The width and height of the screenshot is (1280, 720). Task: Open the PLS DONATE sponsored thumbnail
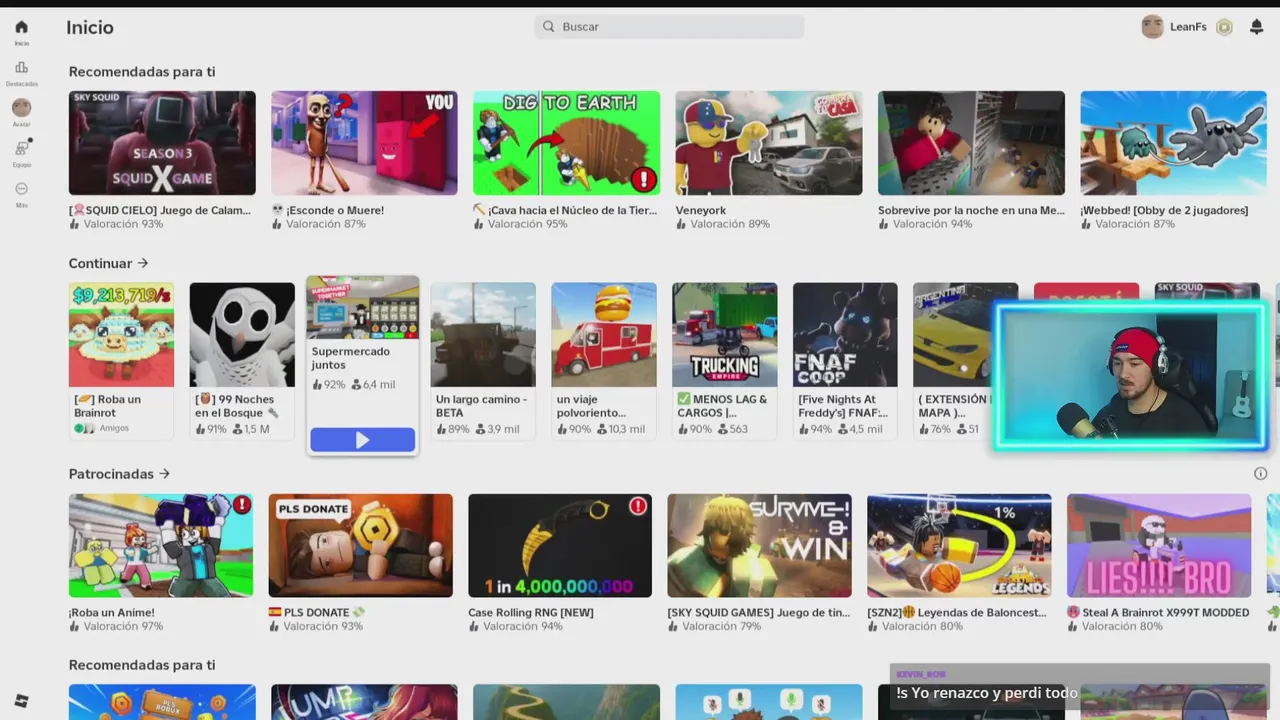pos(360,545)
